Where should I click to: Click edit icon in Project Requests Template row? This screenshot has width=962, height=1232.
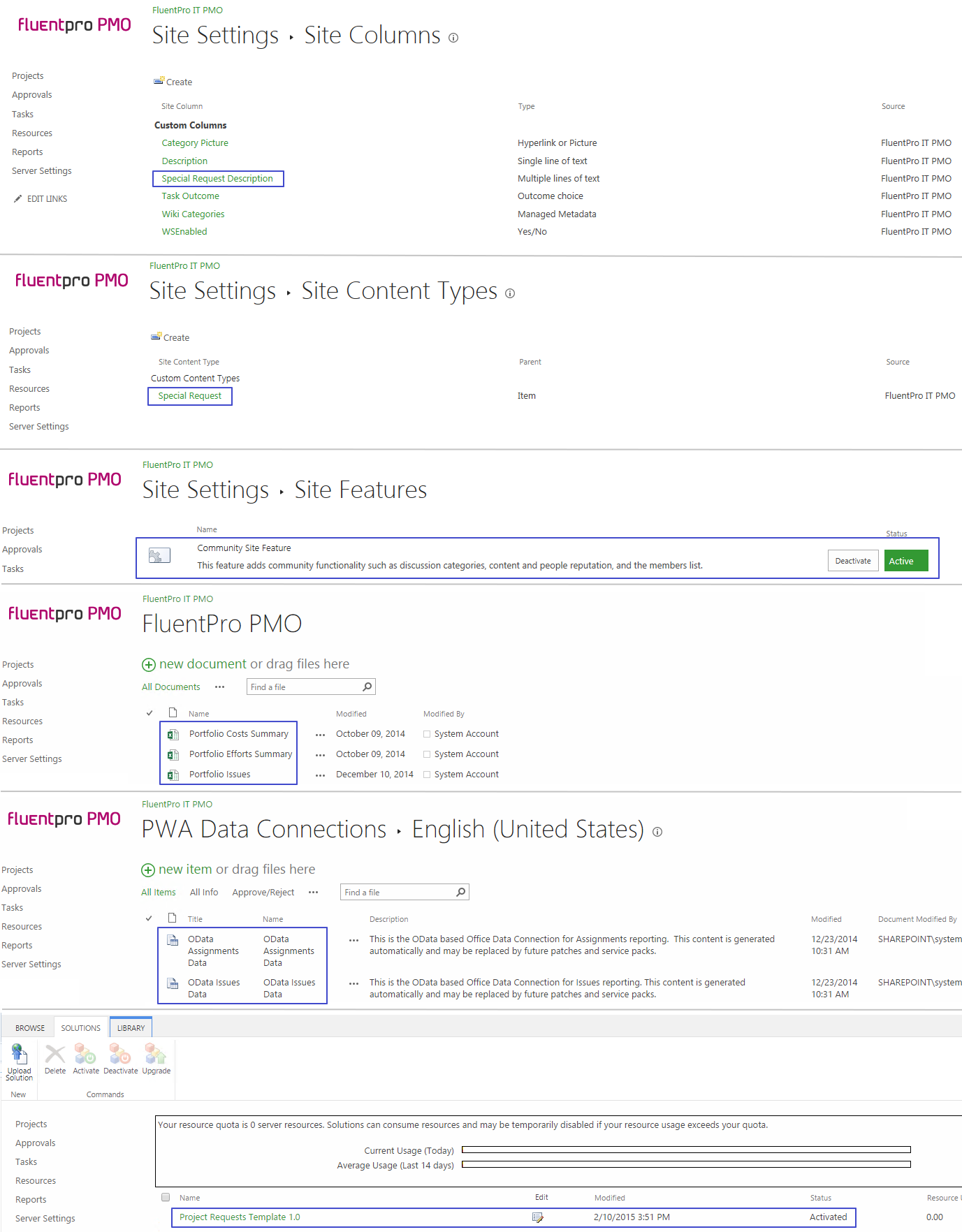click(538, 1217)
